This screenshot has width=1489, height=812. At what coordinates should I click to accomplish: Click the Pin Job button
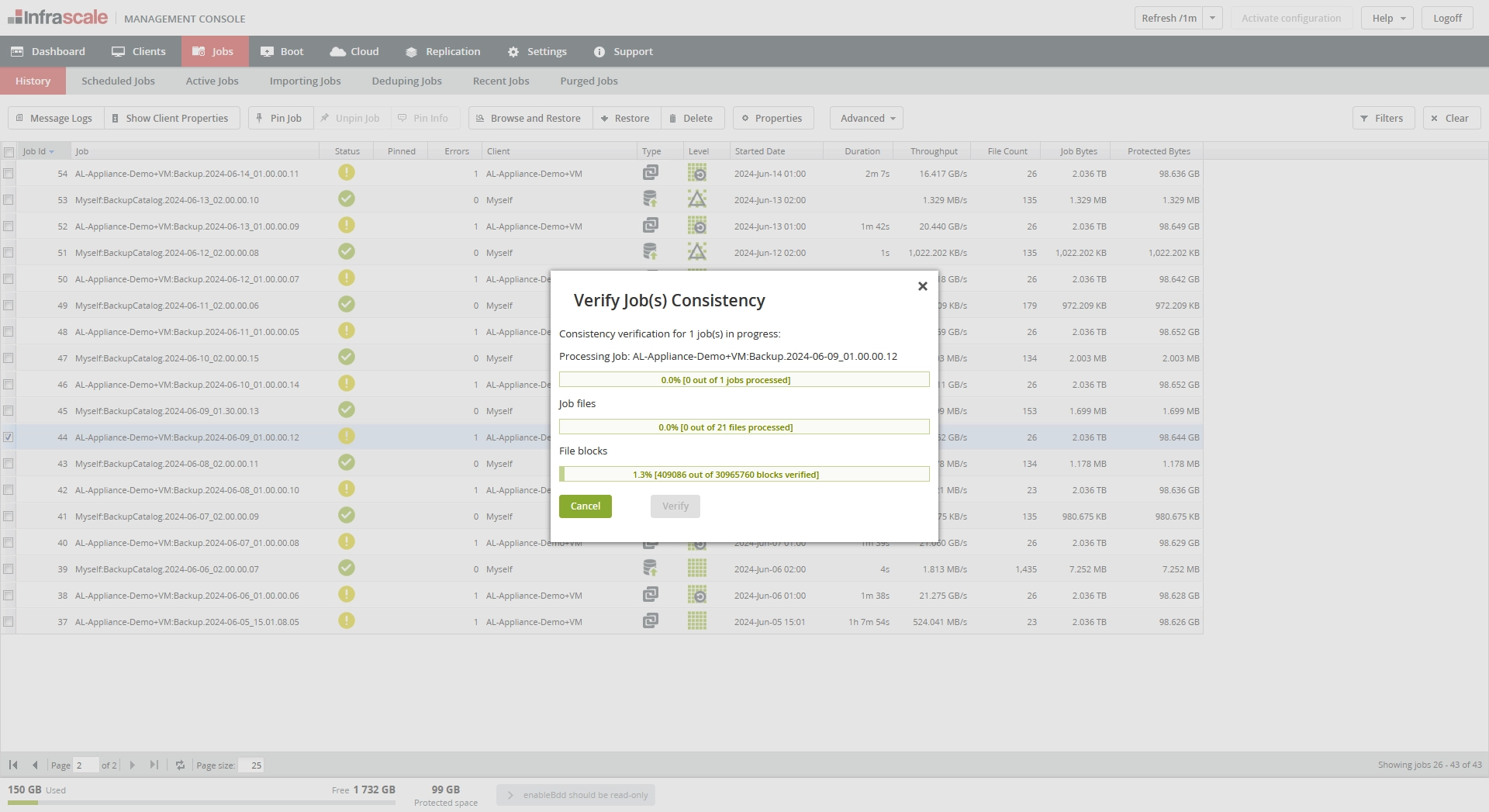280,118
